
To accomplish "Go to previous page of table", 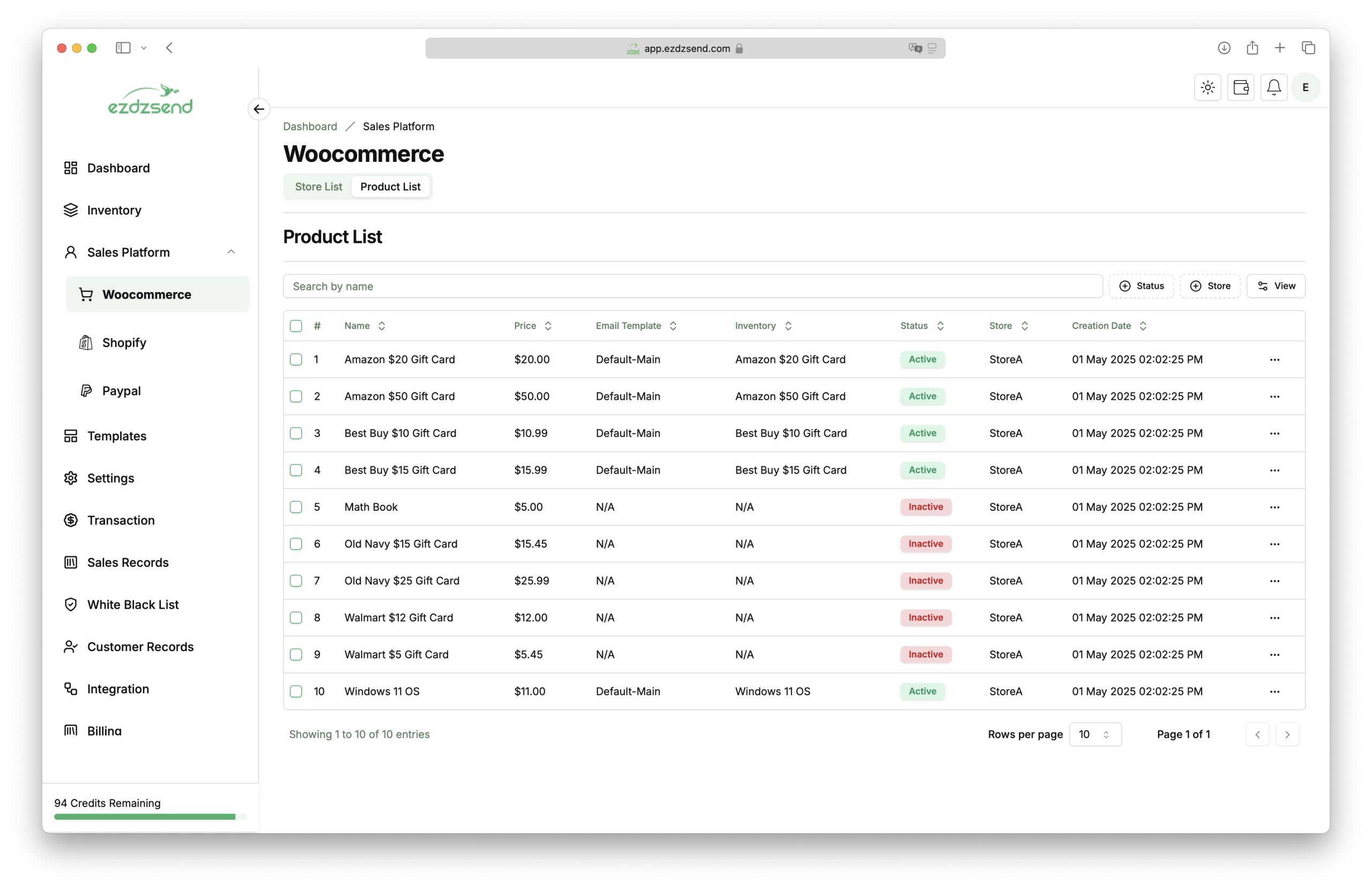I will (x=1257, y=735).
